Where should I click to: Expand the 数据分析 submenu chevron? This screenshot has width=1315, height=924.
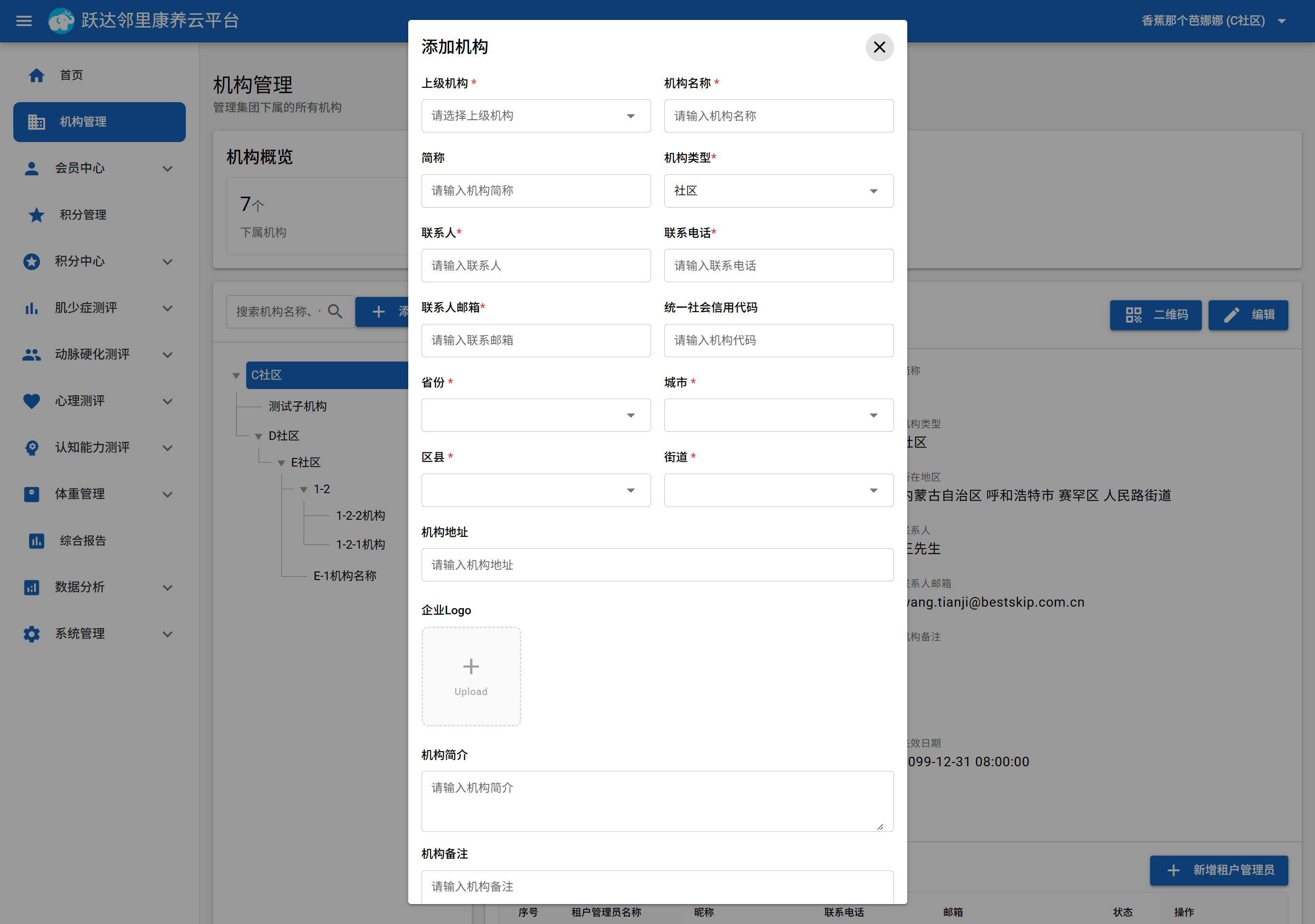(x=167, y=588)
